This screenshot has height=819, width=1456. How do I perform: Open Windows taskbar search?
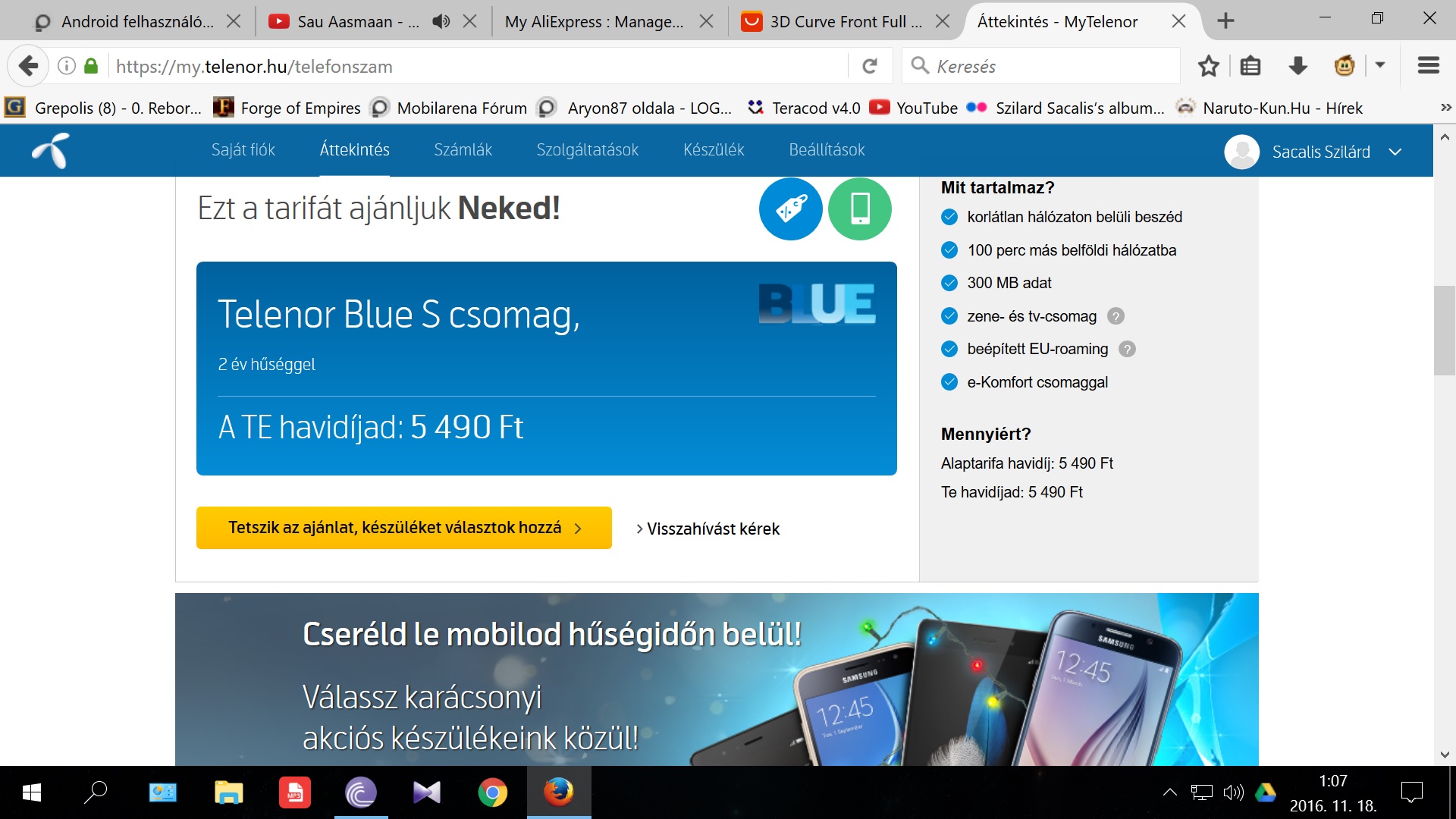click(x=96, y=792)
